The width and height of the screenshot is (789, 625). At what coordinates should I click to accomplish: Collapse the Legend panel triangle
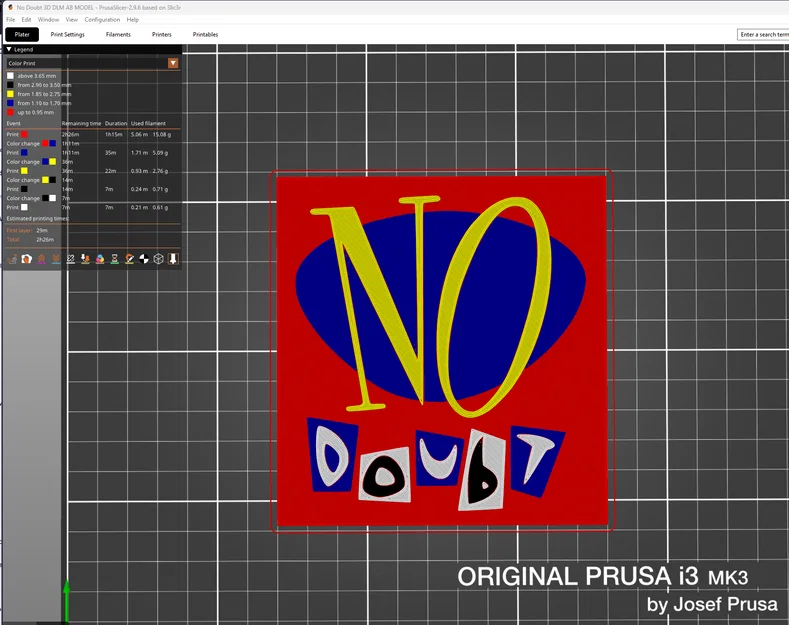(9, 49)
